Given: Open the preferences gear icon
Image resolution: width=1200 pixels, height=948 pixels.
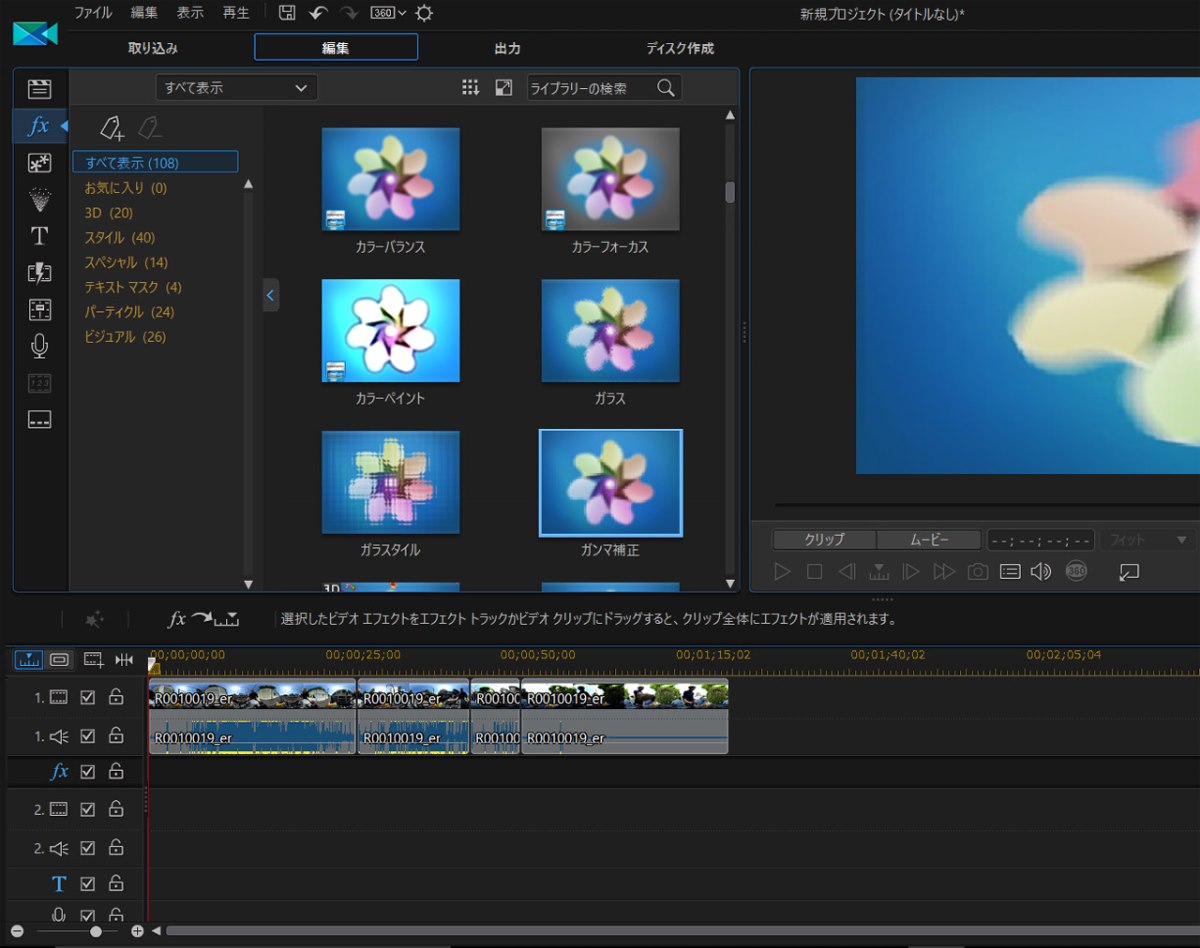Looking at the screenshot, I should click(425, 13).
